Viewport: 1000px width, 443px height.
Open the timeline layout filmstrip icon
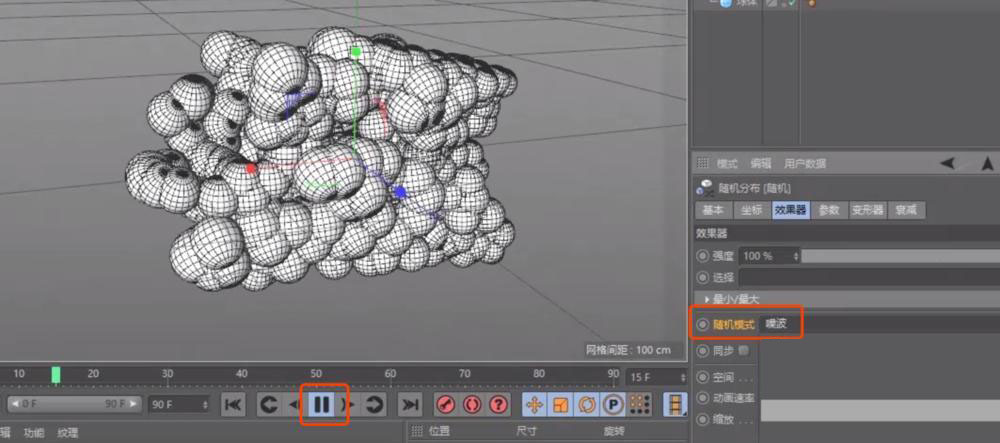pyautogui.click(x=675, y=404)
